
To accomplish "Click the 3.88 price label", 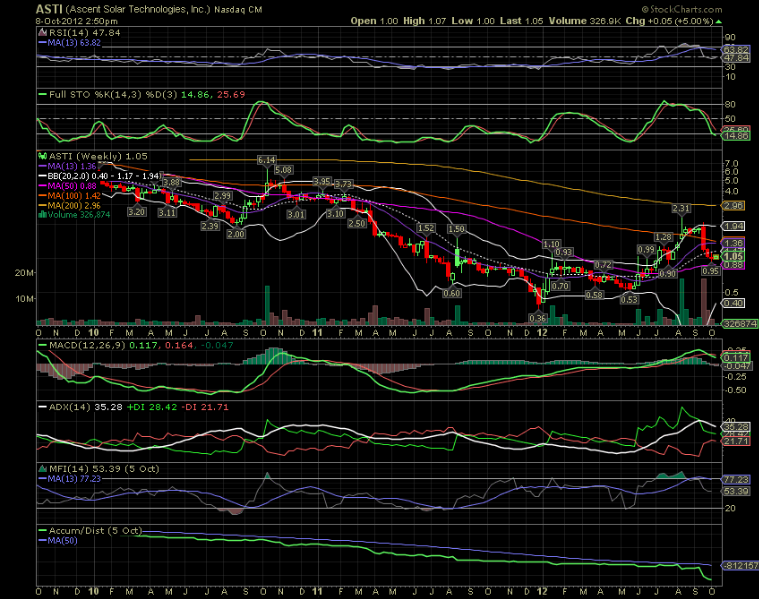I will pyautogui.click(x=171, y=183).
